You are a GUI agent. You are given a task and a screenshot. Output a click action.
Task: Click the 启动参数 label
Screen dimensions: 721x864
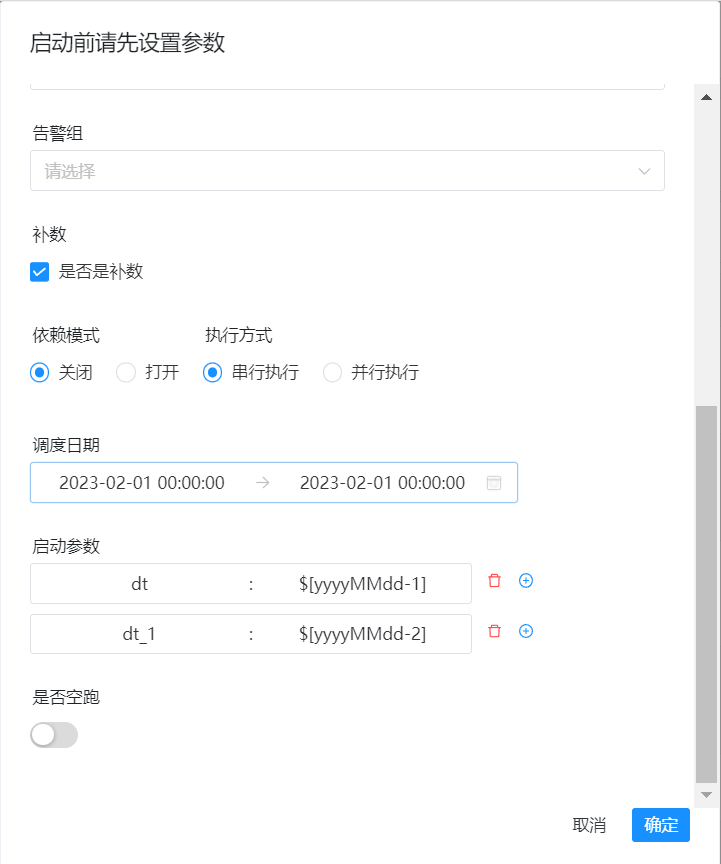tap(66, 546)
